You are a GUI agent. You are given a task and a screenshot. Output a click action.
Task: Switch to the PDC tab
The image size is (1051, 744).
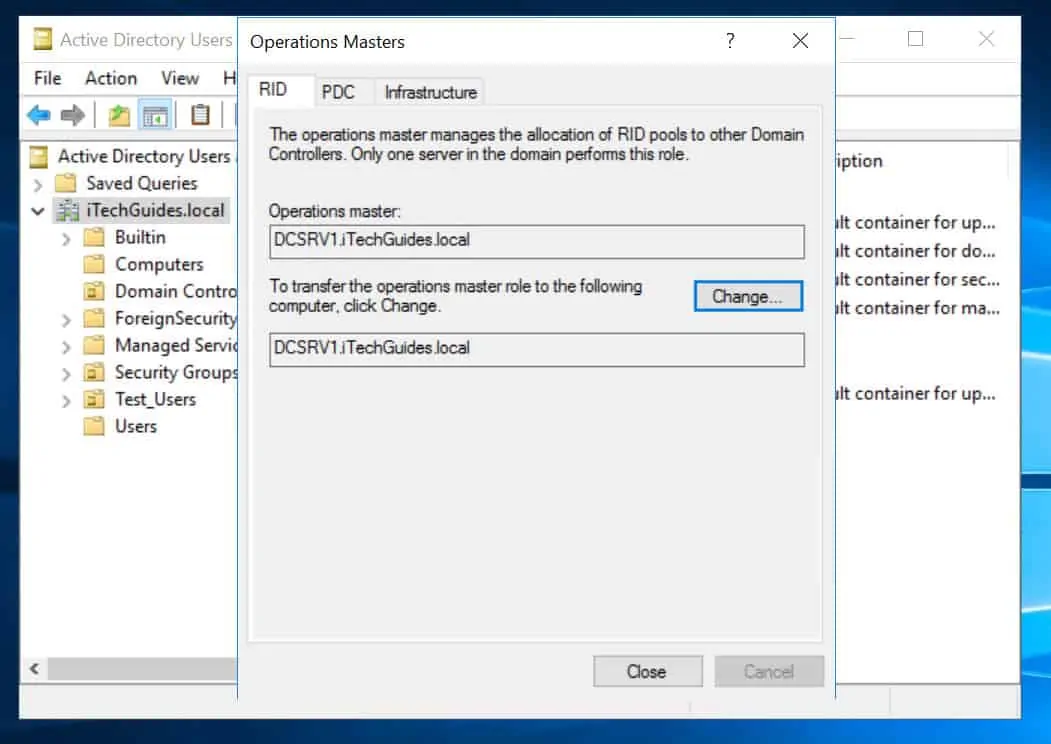coord(344,92)
